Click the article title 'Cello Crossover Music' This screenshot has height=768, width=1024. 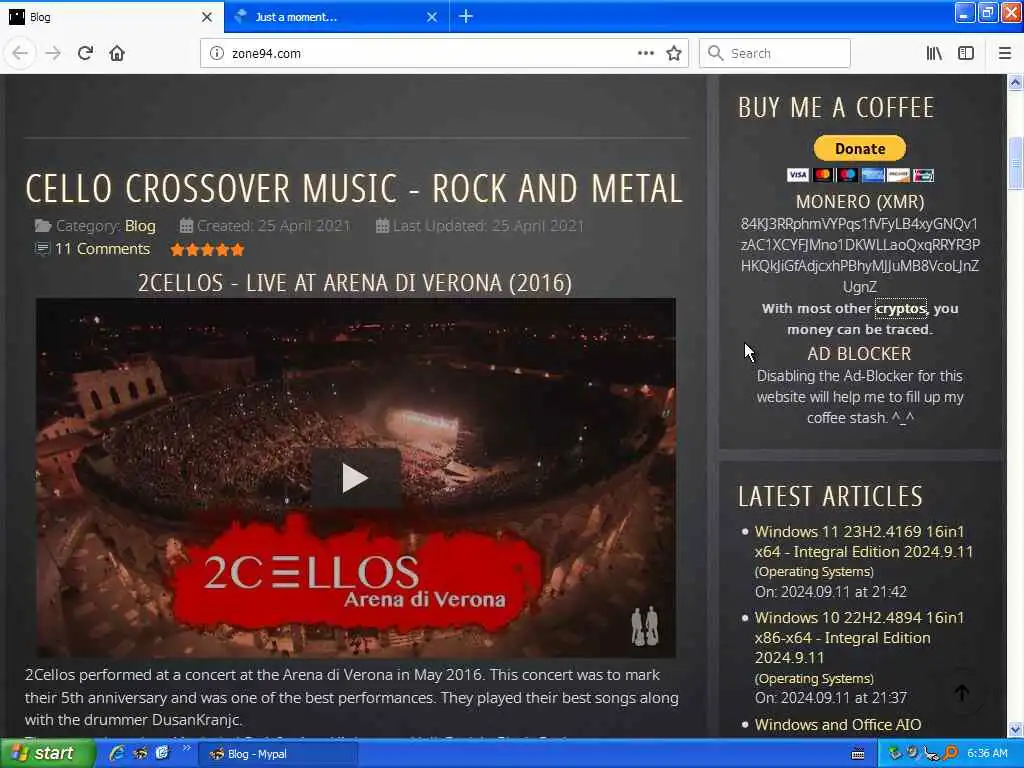354,188
